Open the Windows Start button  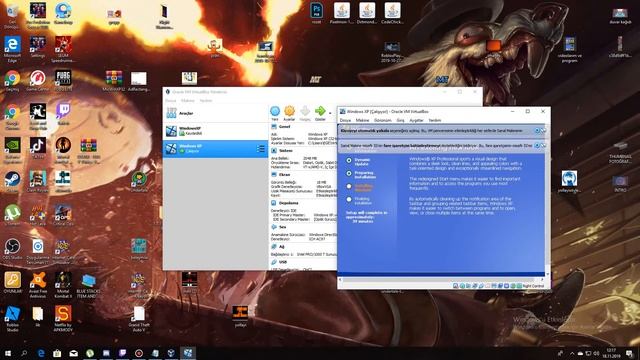(x=8, y=353)
